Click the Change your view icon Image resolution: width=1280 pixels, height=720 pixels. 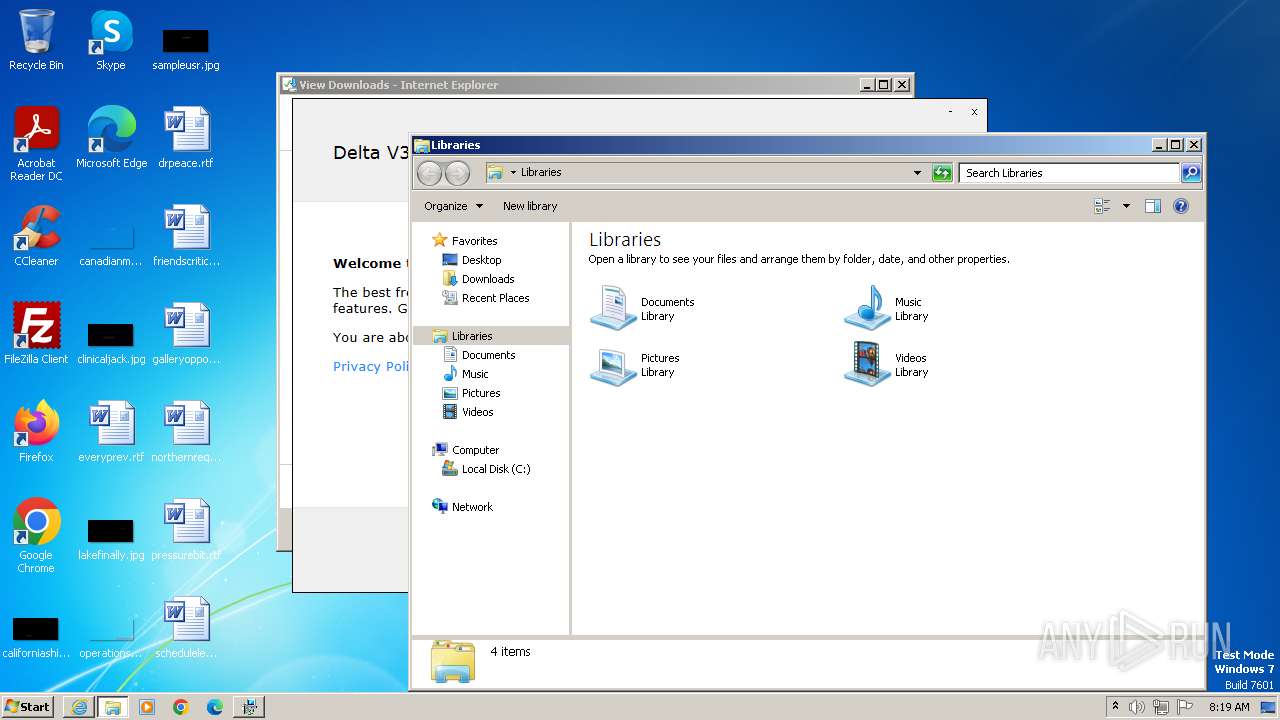[1102, 206]
